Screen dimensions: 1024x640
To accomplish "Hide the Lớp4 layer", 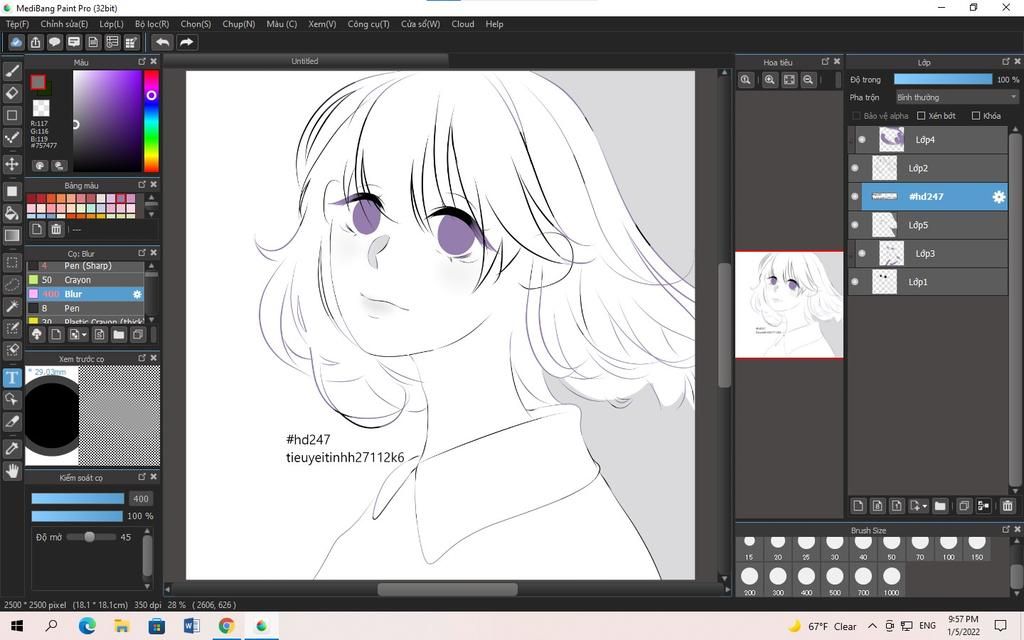I will (x=862, y=140).
